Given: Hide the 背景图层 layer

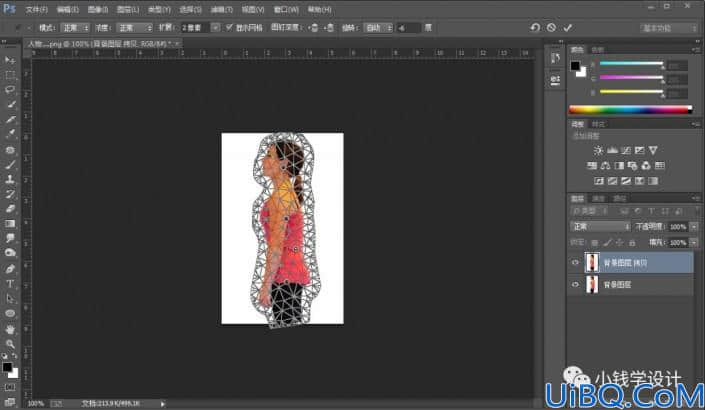Looking at the screenshot, I should (575, 284).
